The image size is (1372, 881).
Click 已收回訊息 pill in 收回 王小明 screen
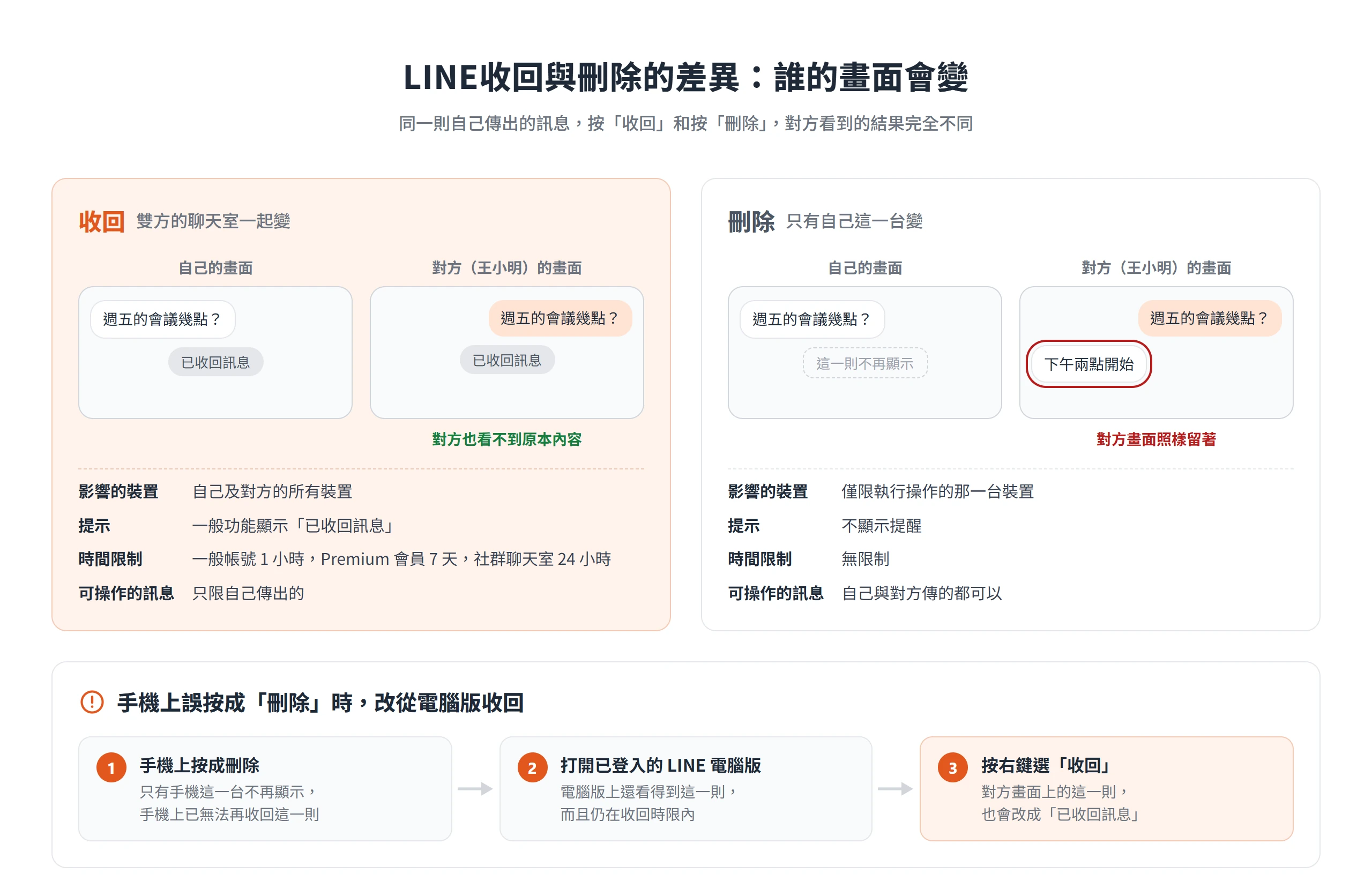point(507,360)
